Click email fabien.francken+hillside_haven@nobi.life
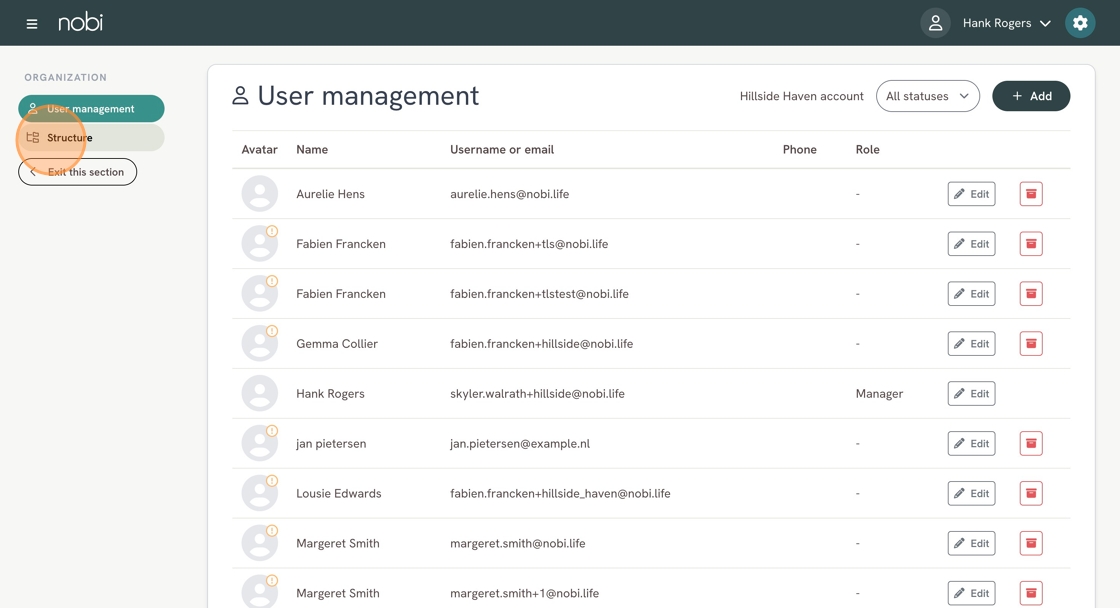 click(560, 494)
